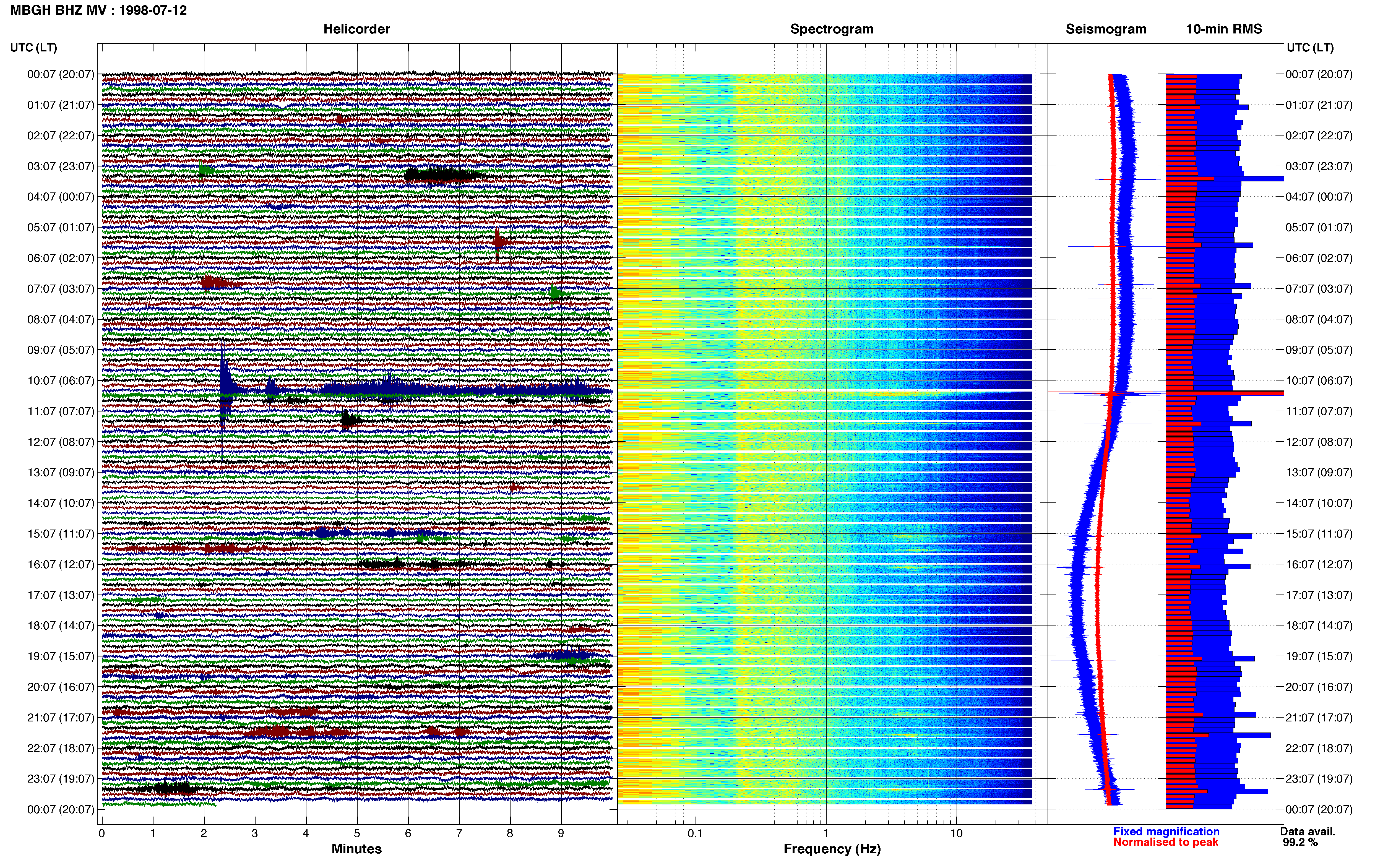Viewport: 1388px width, 868px height.
Task: Click left-axis time label 10:07 (06:07)
Action: (61, 380)
